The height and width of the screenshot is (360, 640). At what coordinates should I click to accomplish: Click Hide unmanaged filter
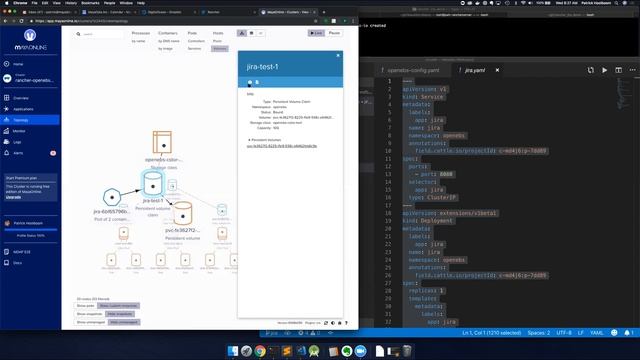pyautogui.click(x=124, y=322)
